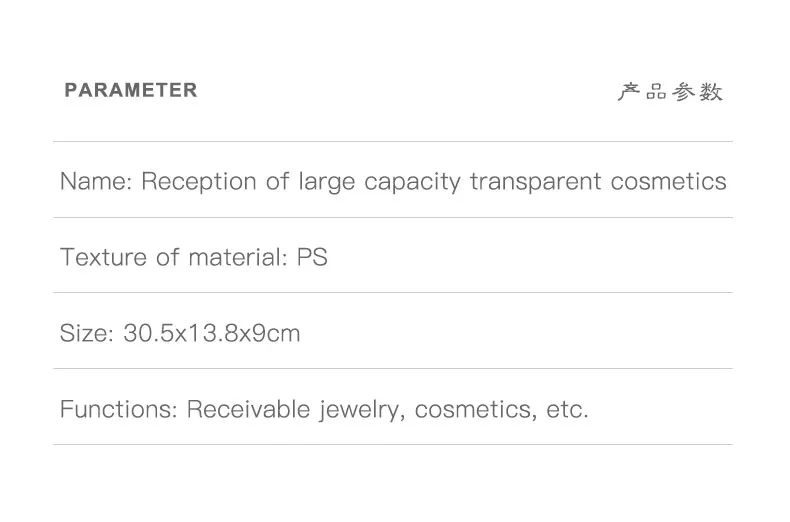Select the word "capacity"
790x522 pixels.
click(412, 182)
